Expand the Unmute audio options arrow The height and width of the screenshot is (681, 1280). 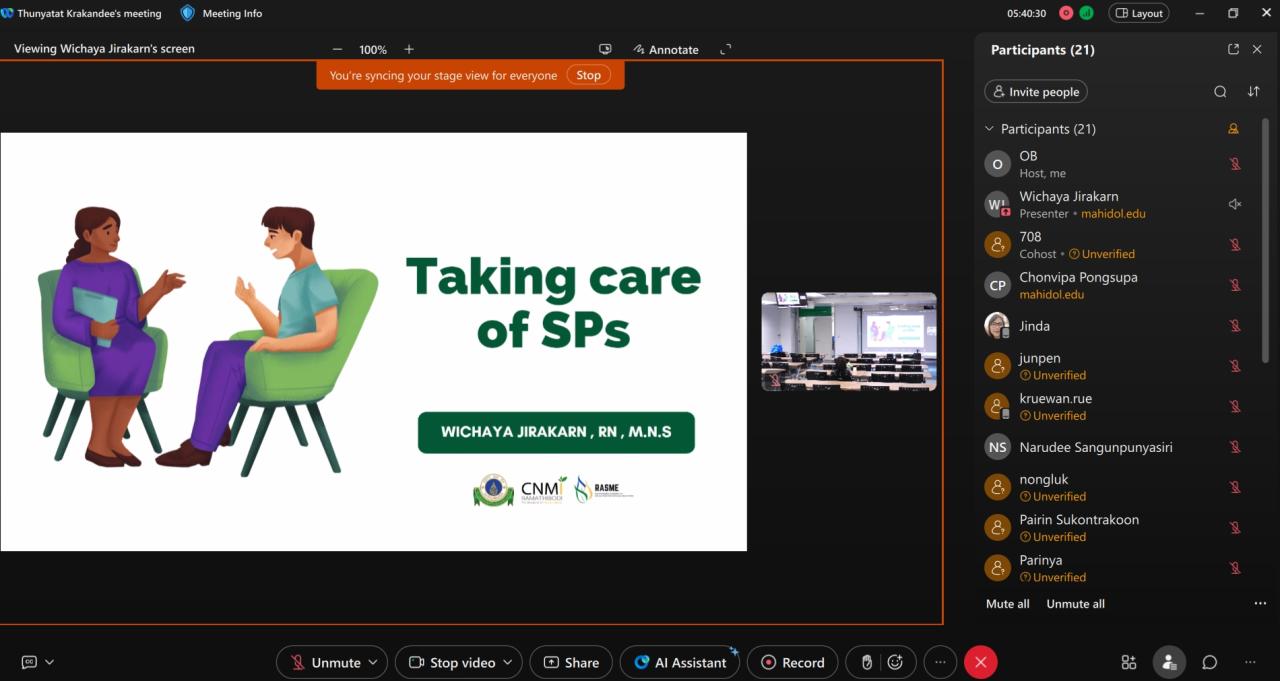point(373,662)
